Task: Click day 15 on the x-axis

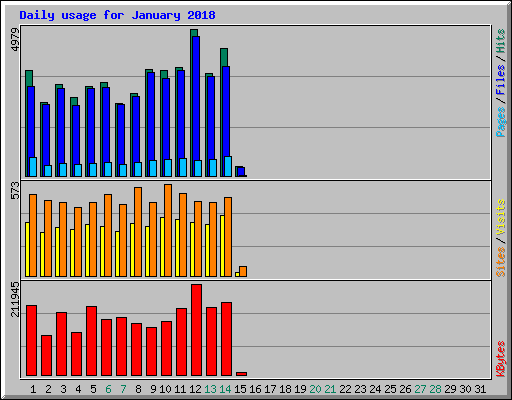Action: click(x=240, y=389)
